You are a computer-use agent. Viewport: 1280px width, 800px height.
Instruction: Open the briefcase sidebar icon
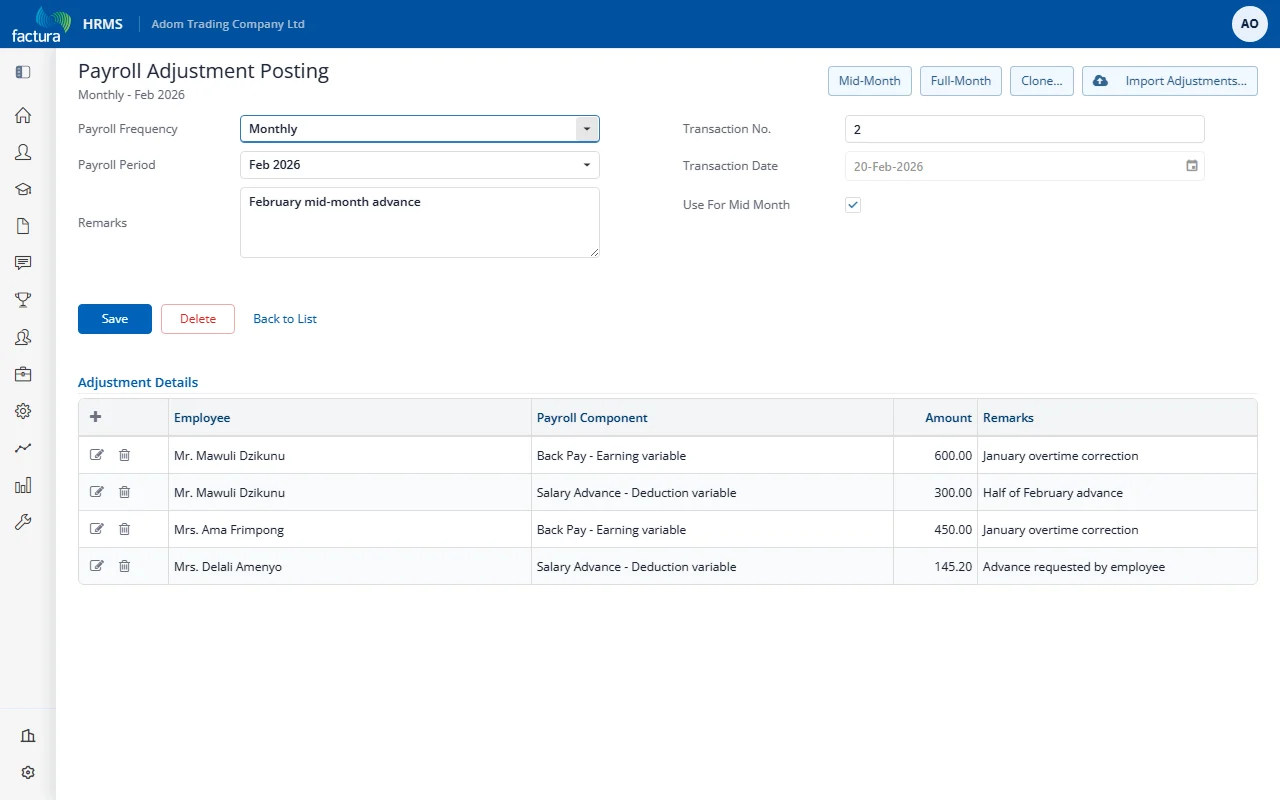pyautogui.click(x=23, y=374)
